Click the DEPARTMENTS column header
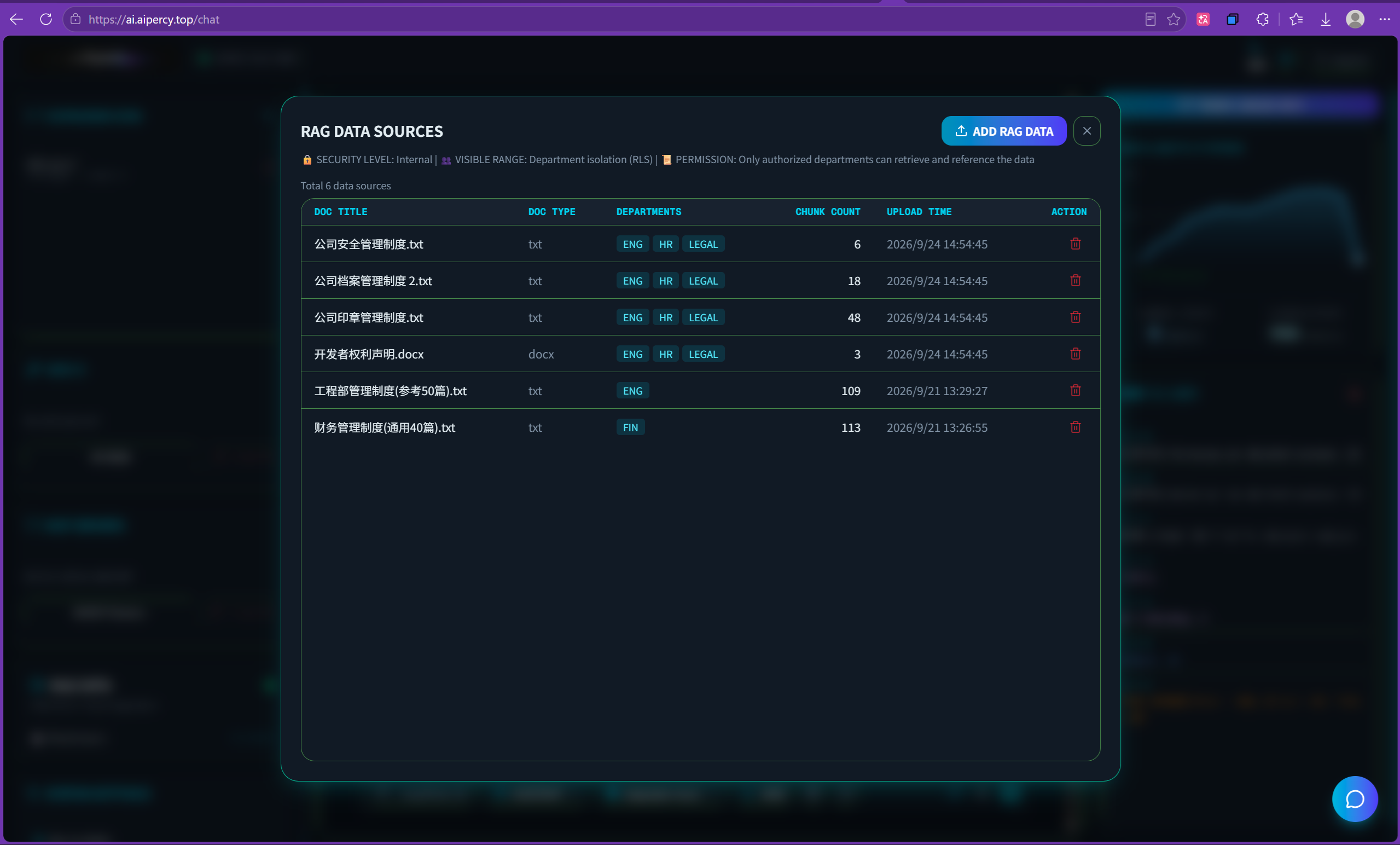The image size is (1400, 845). tap(648, 211)
